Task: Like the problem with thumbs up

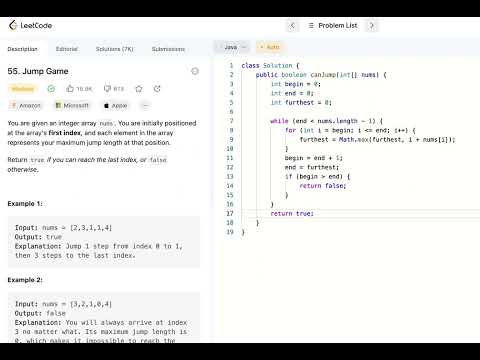Action: [79, 89]
